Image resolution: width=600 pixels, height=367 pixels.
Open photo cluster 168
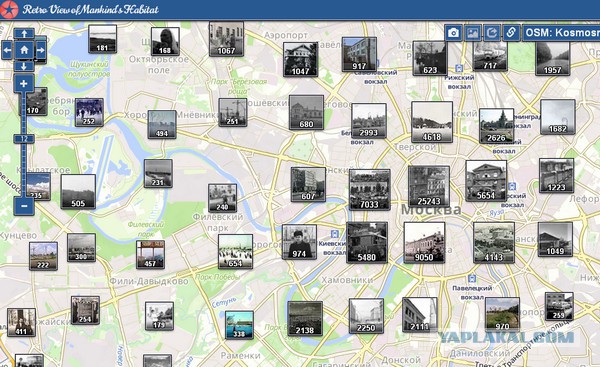point(165,41)
